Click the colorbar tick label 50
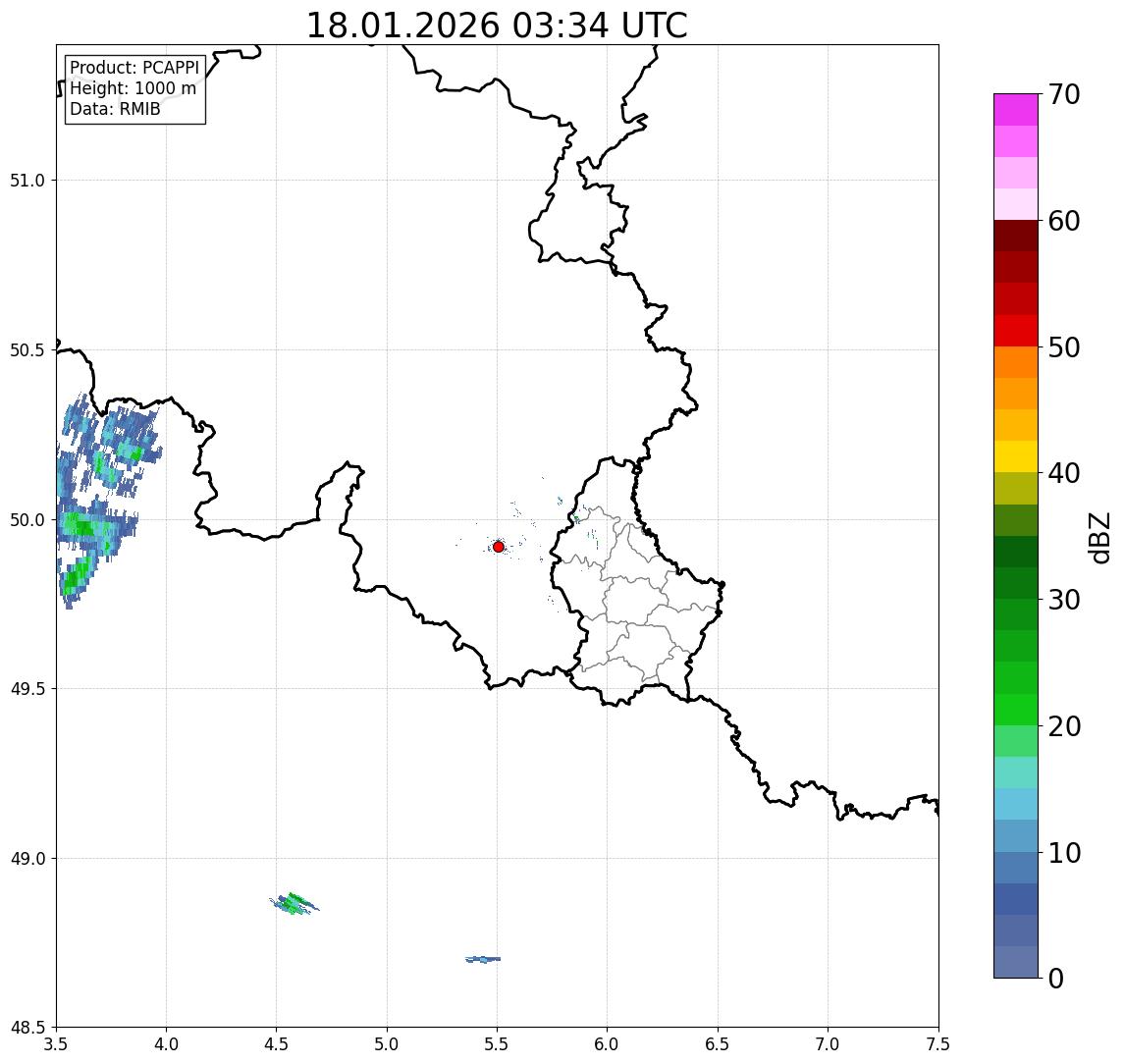 1064,347
